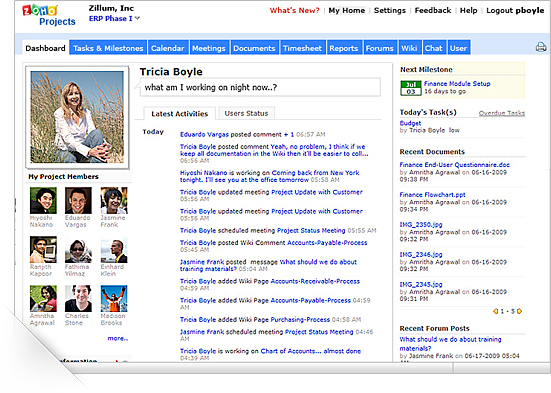Open the Timesheet tab
The height and width of the screenshot is (393, 551).
(x=302, y=48)
